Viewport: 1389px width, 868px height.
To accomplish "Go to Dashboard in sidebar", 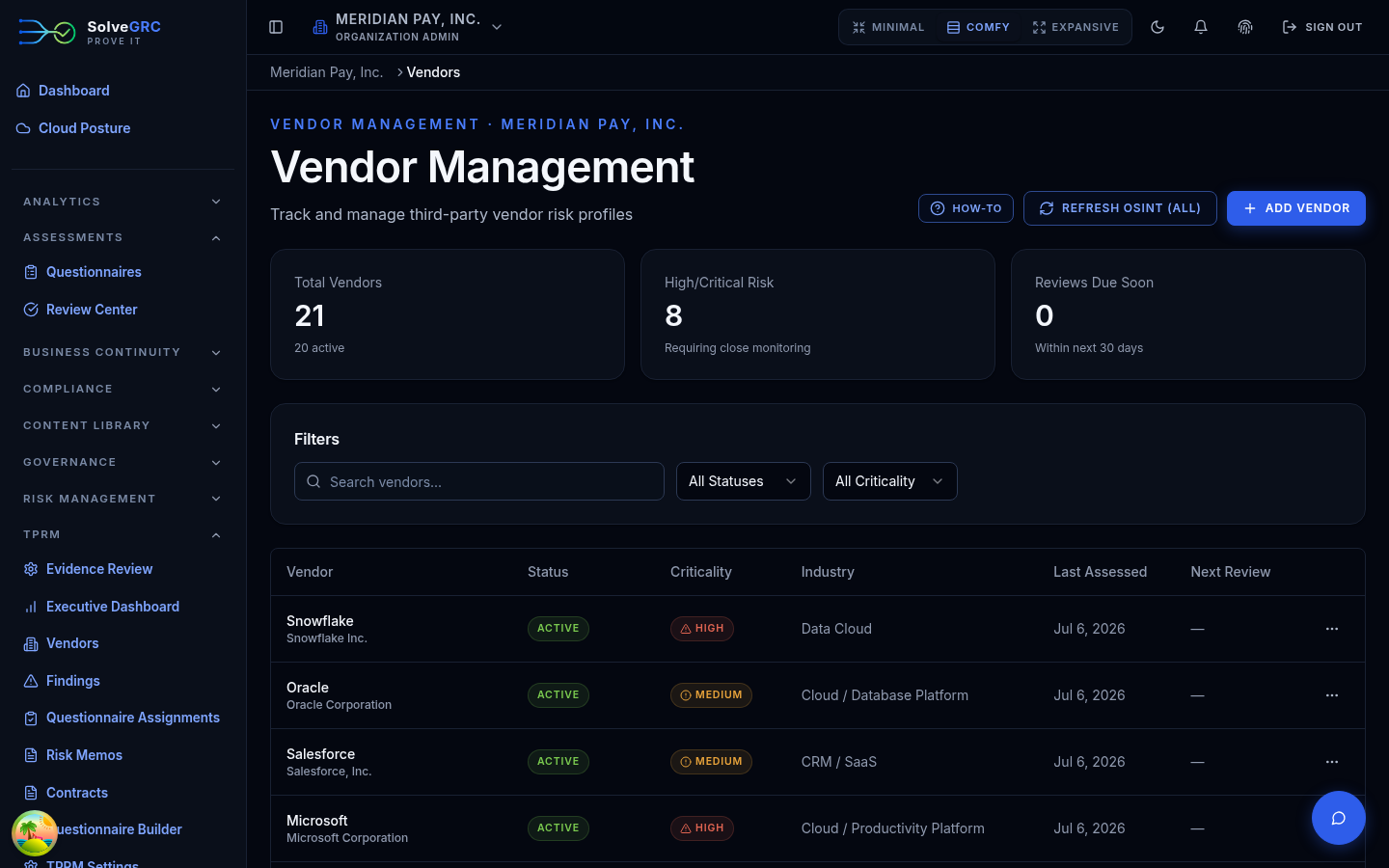I will click(x=74, y=91).
